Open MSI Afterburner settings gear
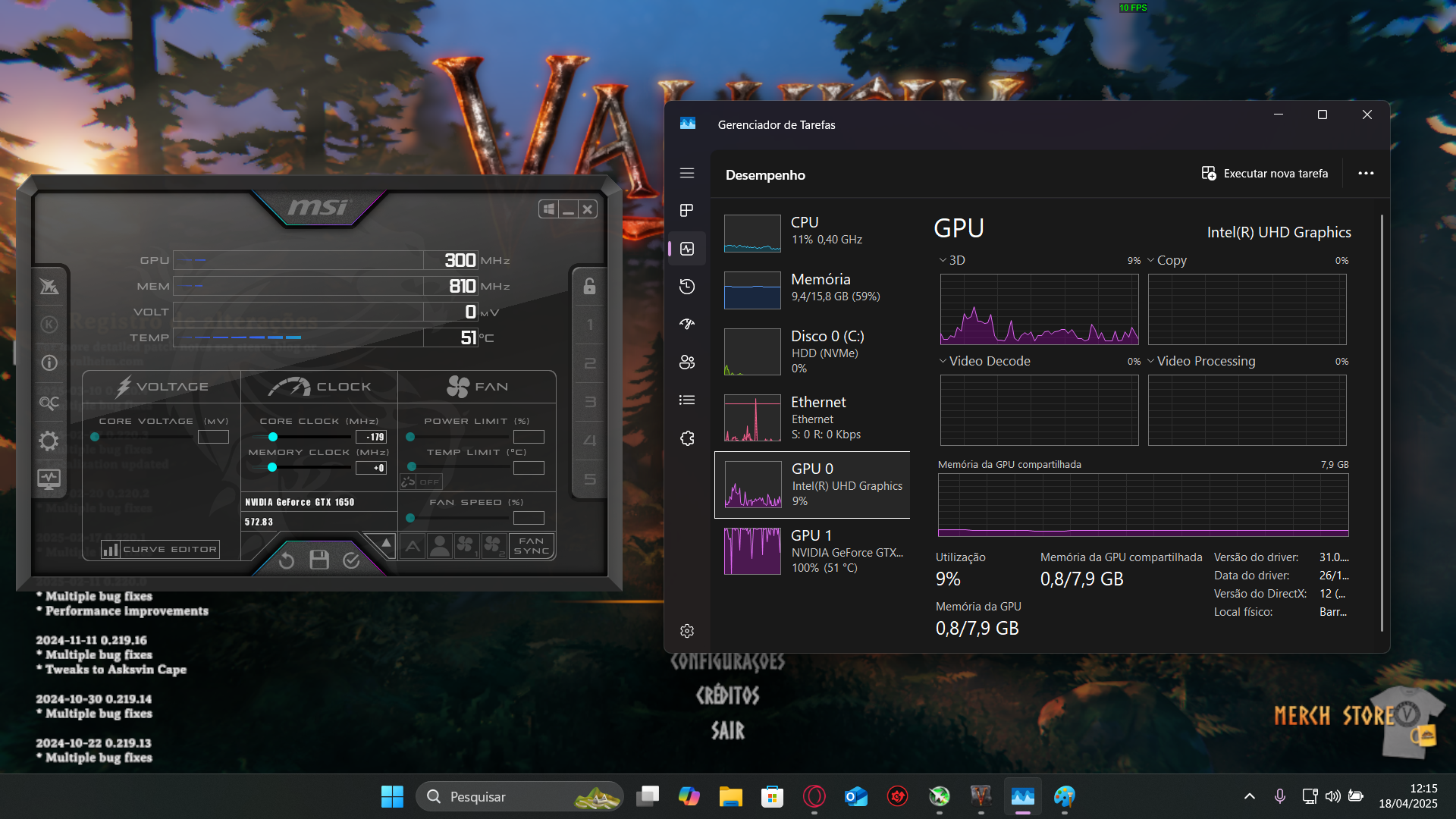This screenshot has height=819, width=1456. tap(49, 441)
